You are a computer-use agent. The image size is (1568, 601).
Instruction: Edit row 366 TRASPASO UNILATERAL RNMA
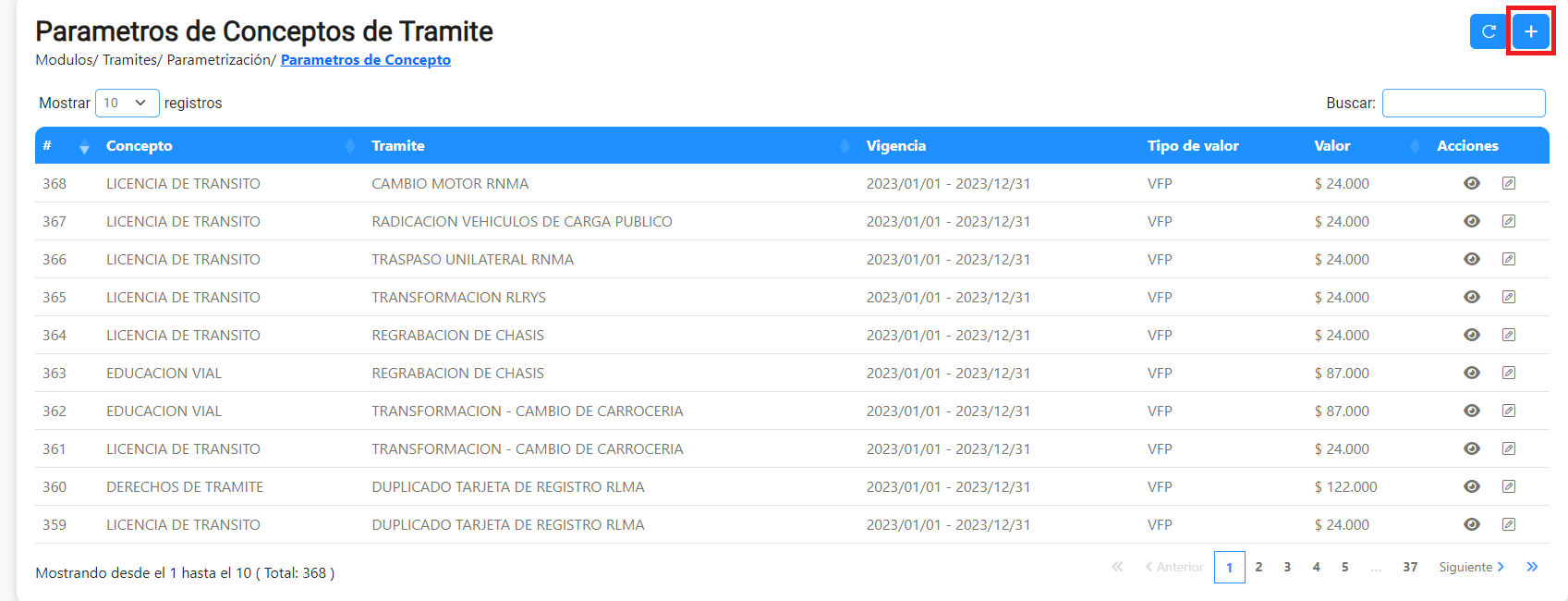coord(1509,259)
